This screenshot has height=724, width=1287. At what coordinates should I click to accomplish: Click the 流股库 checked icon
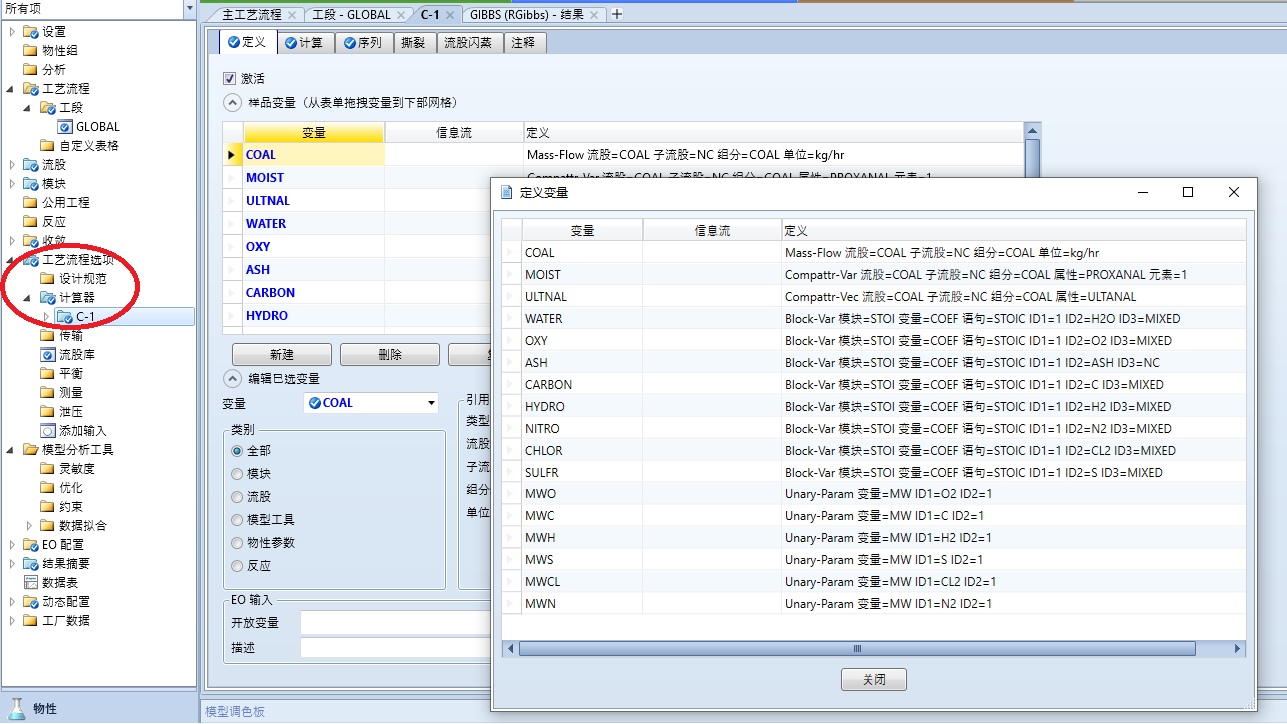pos(48,355)
